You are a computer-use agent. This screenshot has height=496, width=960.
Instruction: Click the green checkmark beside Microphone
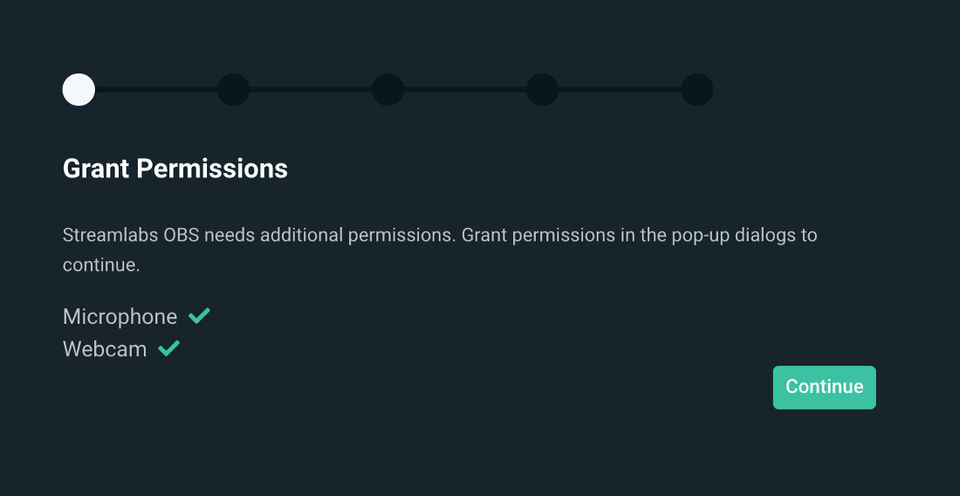click(199, 316)
